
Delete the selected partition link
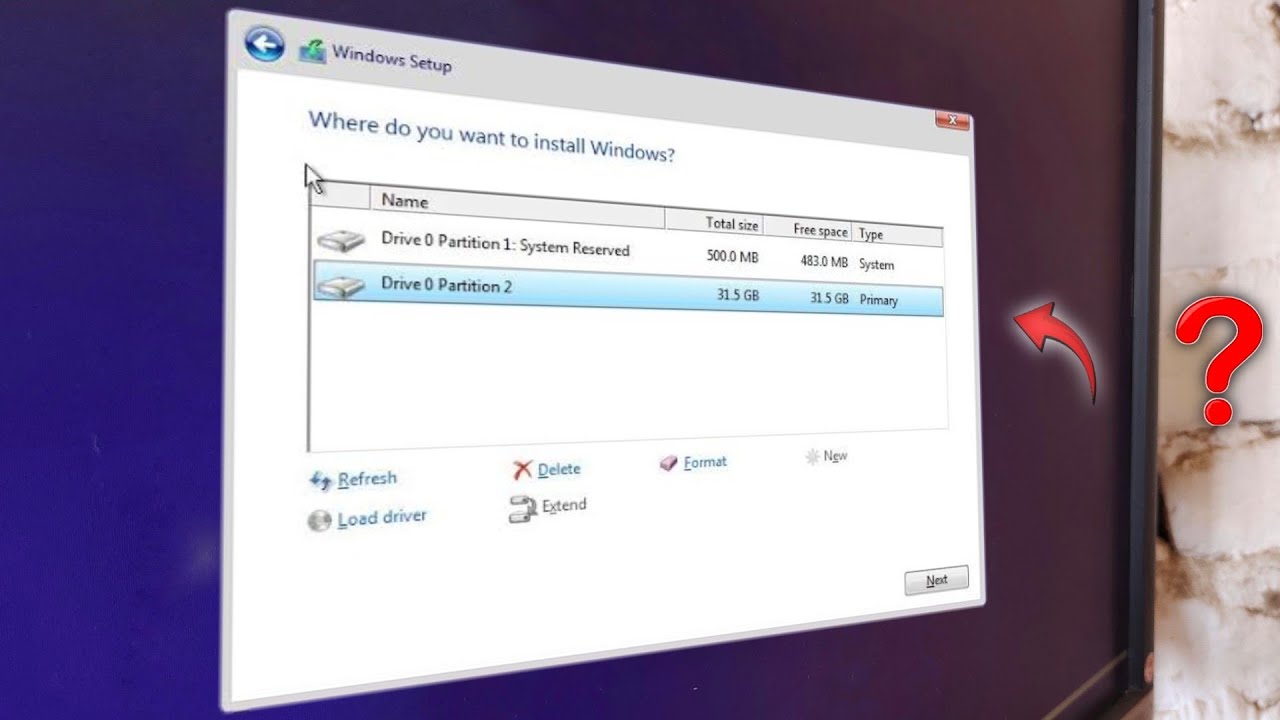point(558,469)
